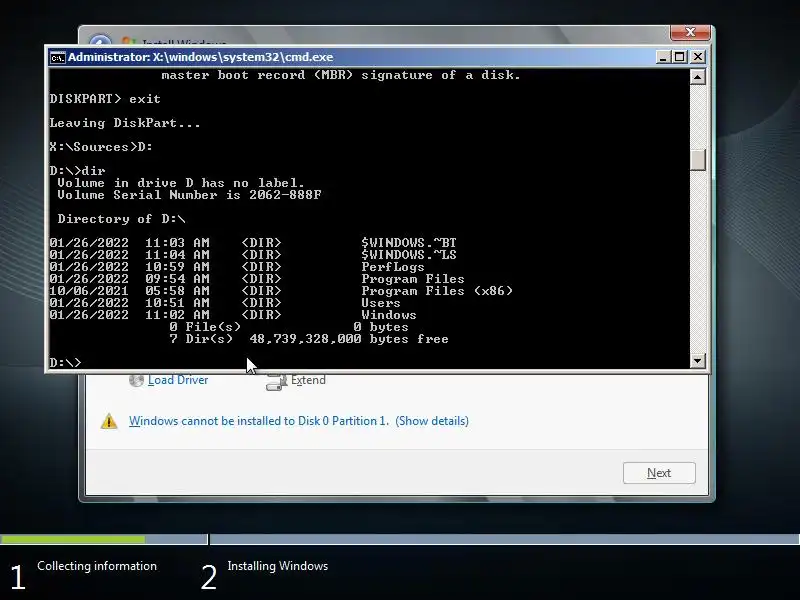Image resolution: width=800 pixels, height=600 pixels.
Task: Click the cmd vertical scrollbar thumb
Action: [x=697, y=160]
